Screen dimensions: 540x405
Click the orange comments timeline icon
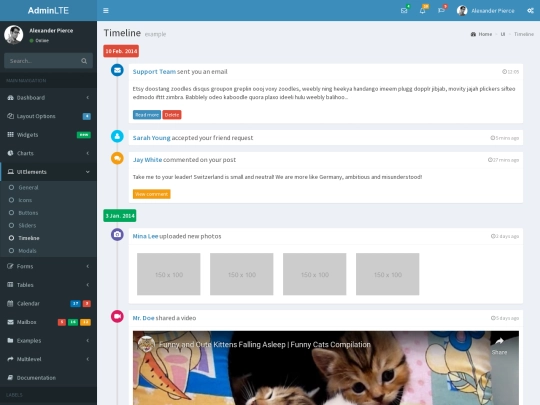point(117,158)
